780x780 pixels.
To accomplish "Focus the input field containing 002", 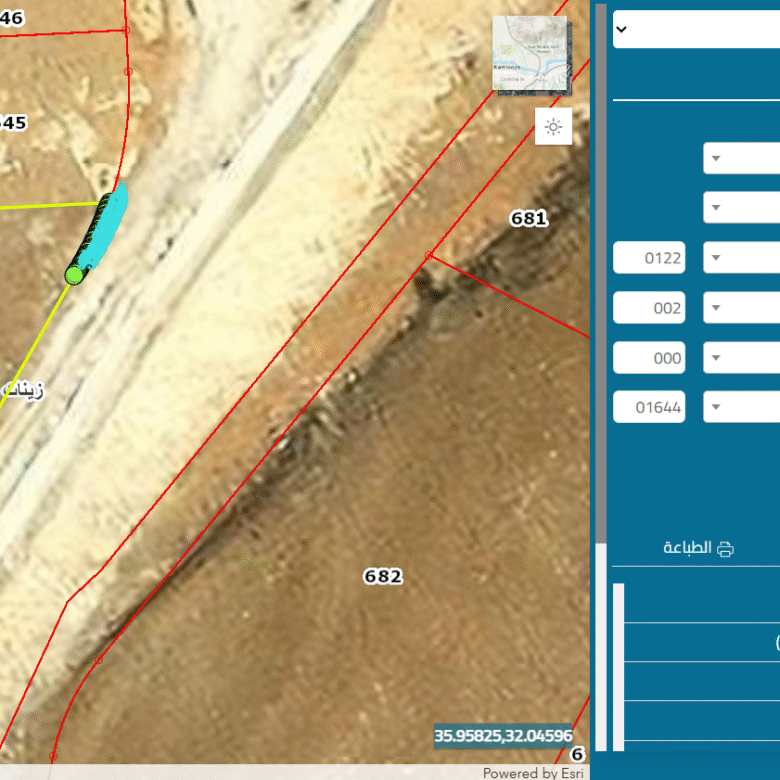I will click(649, 308).
